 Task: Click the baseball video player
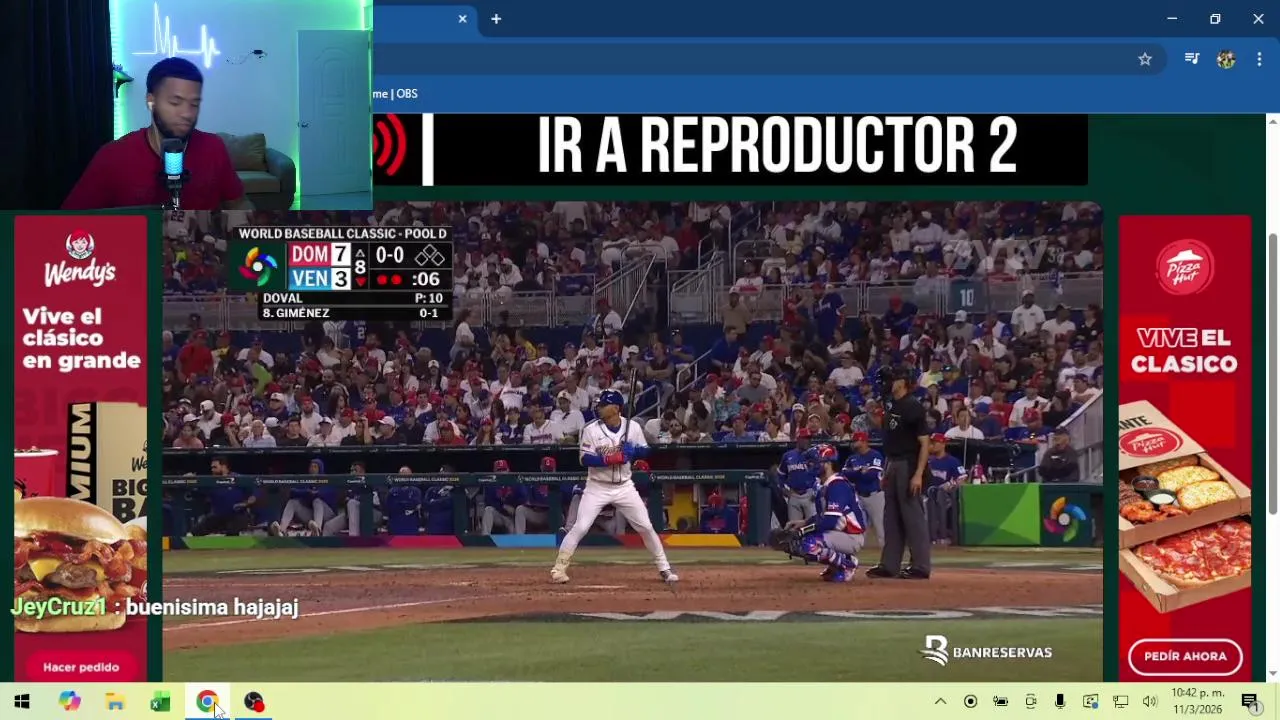(632, 442)
